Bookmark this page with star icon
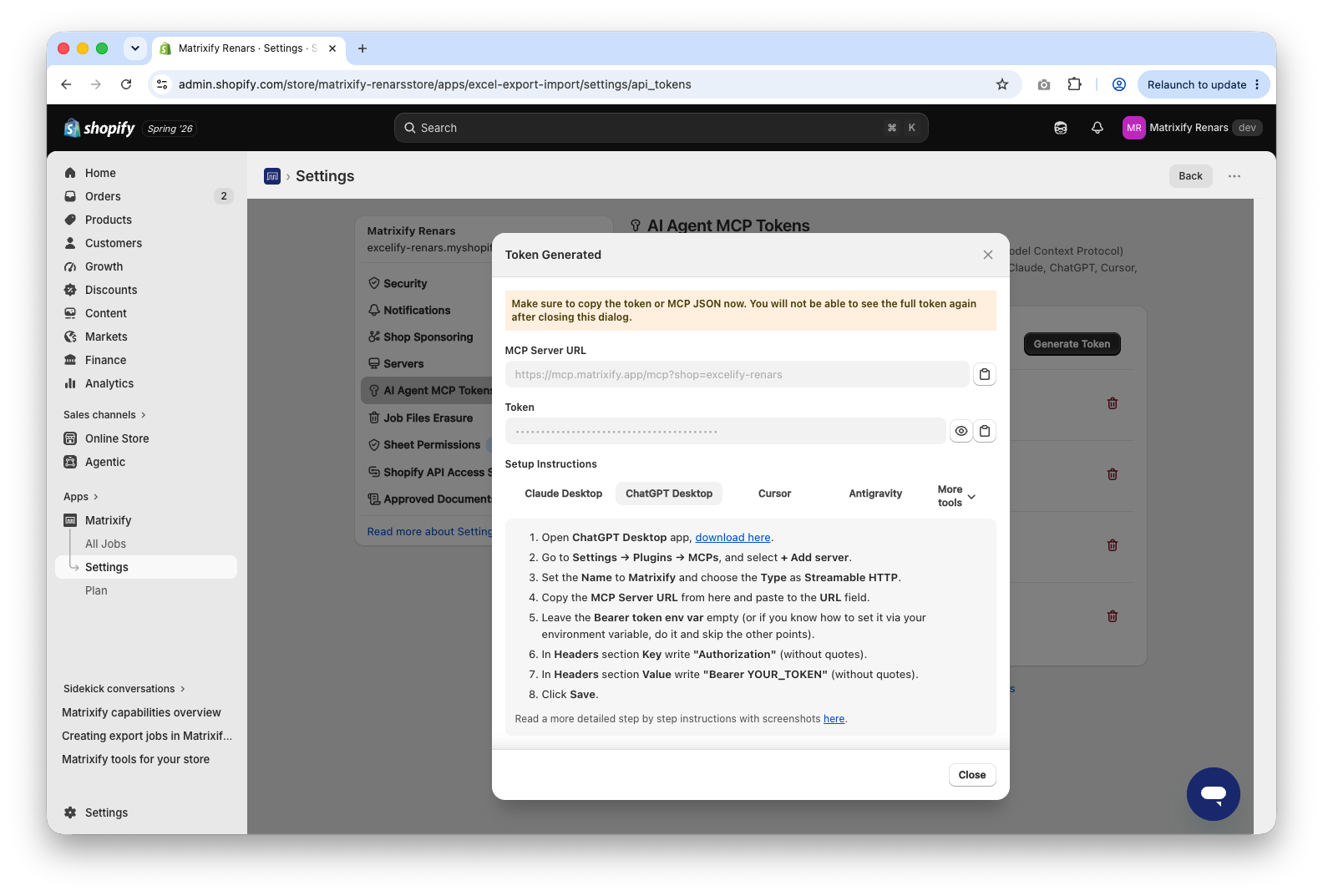The height and width of the screenshot is (896, 1323). click(1002, 84)
